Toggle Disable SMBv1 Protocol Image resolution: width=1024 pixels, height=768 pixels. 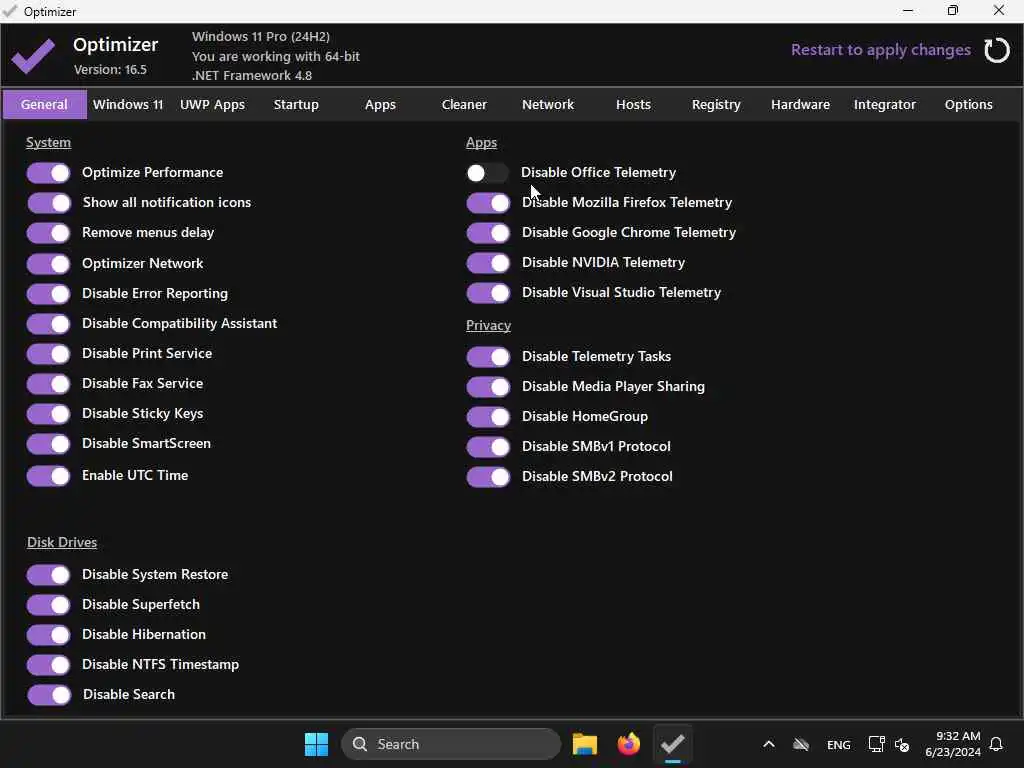488,447
